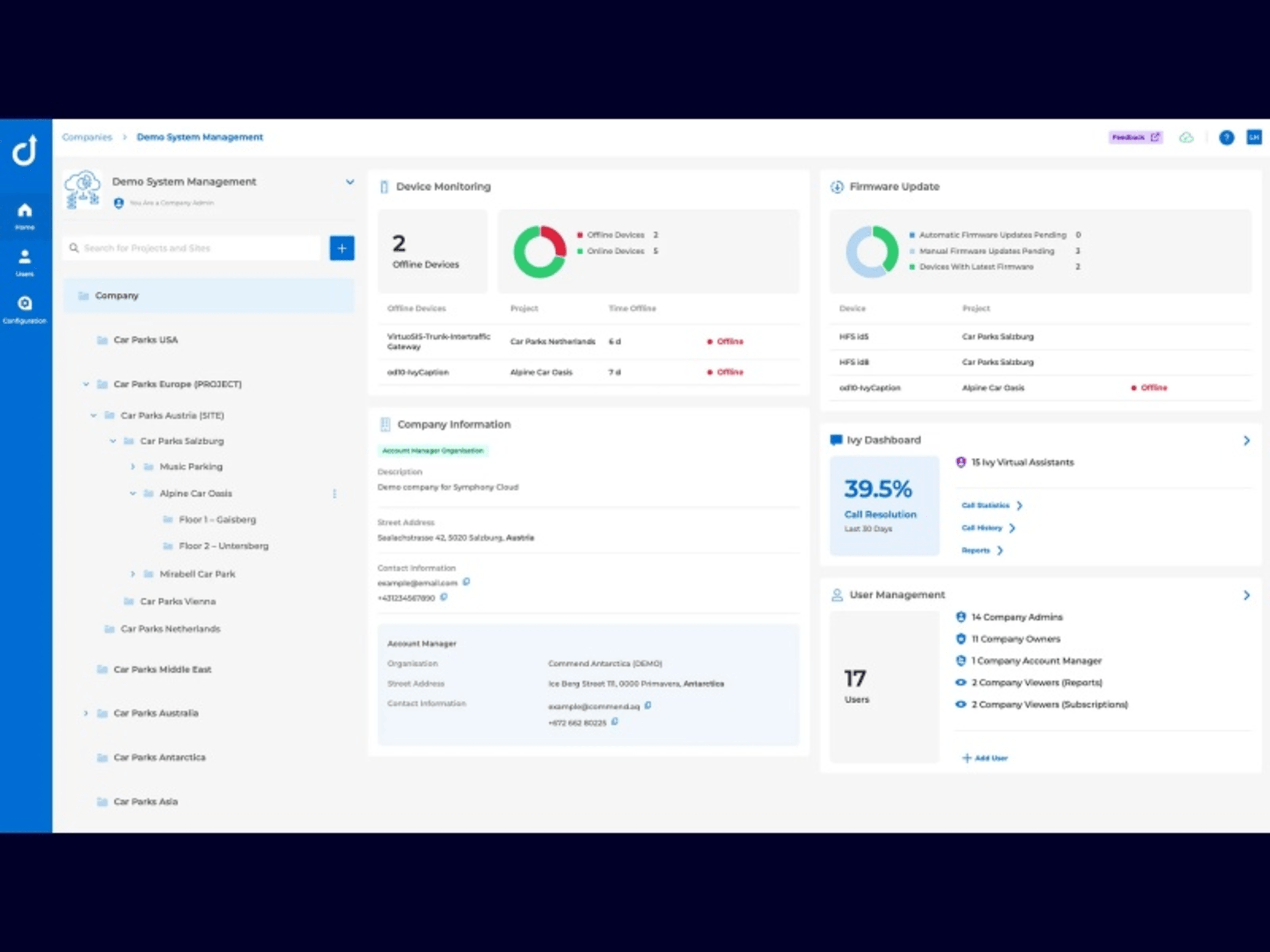Open the Alpine Car Oasis three-dot menu
The width and height of the screenshot is (1270, 952).
point(334,494)
